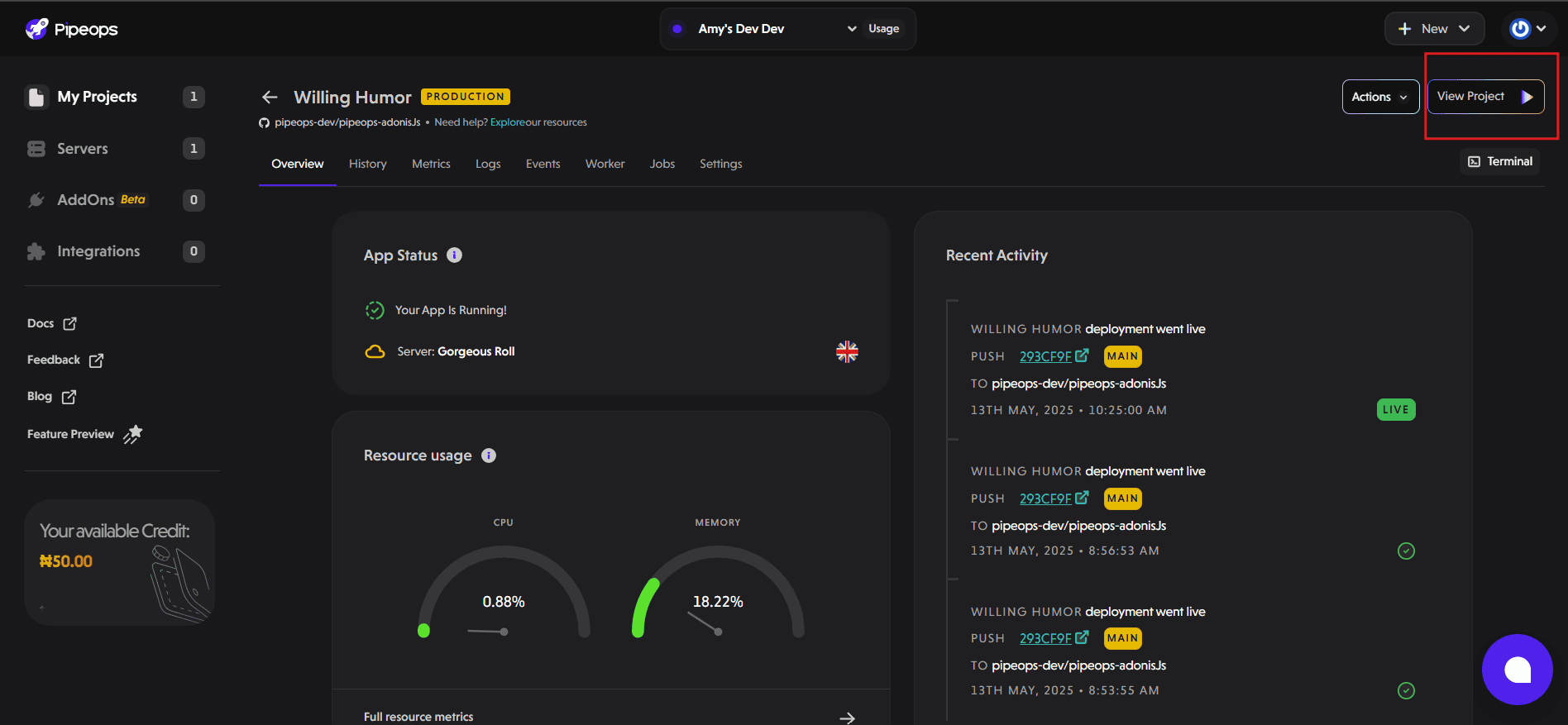Click the success check icon for 8:53:55 AM deployment
This screenshot has width=1568, height=725.
pos(1406,690)
